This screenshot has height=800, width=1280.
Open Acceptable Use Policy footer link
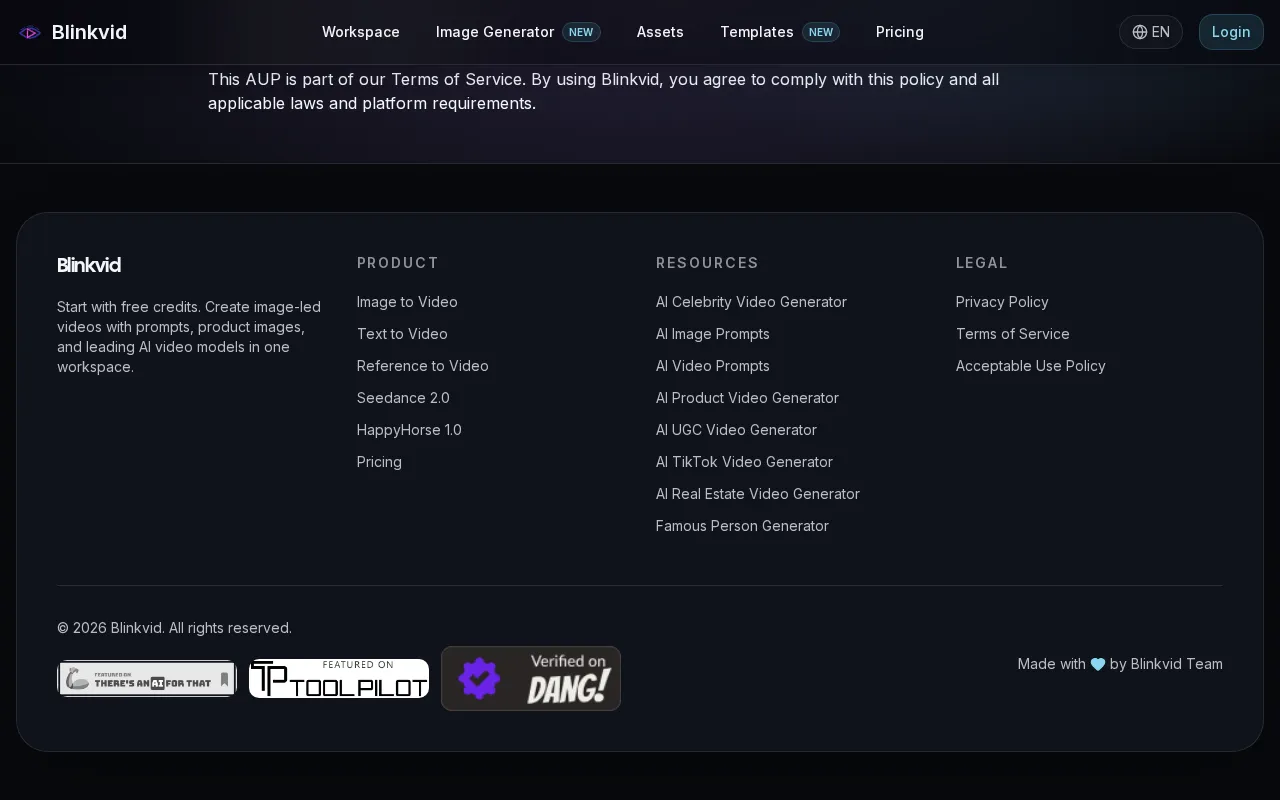(x=1031, y=366)
